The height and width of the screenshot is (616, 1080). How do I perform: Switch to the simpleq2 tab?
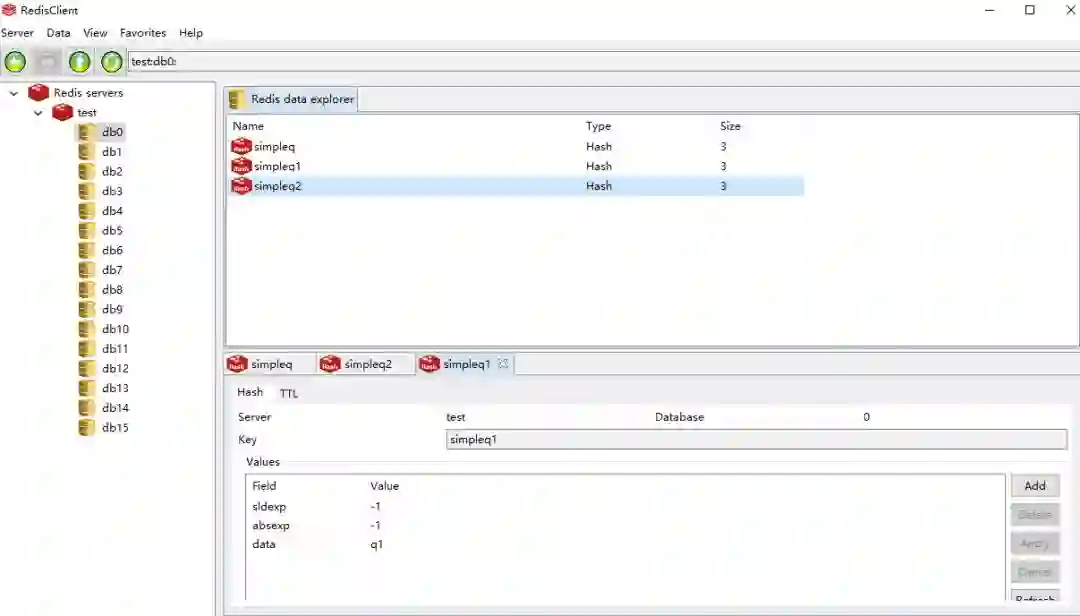365,364
